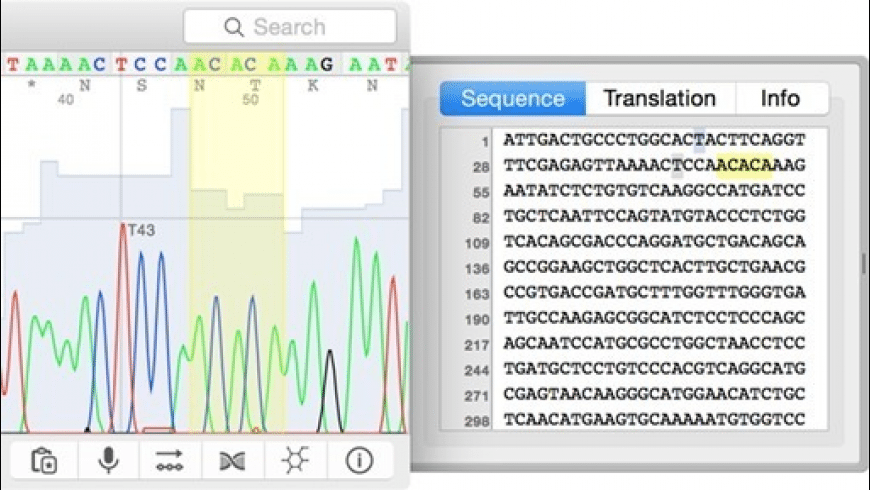Open the circled info icon in toolbar
Viewport: 870px width, 490px height.
pyautogui.click(x=359, y=460)
